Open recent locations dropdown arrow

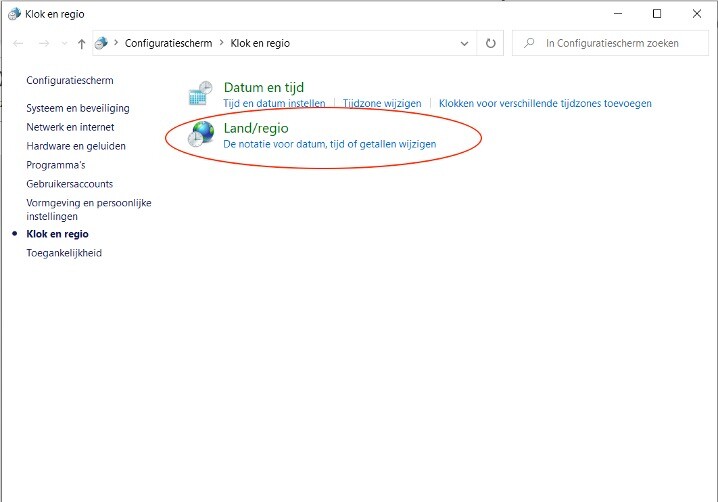click(x=65, y=44)
